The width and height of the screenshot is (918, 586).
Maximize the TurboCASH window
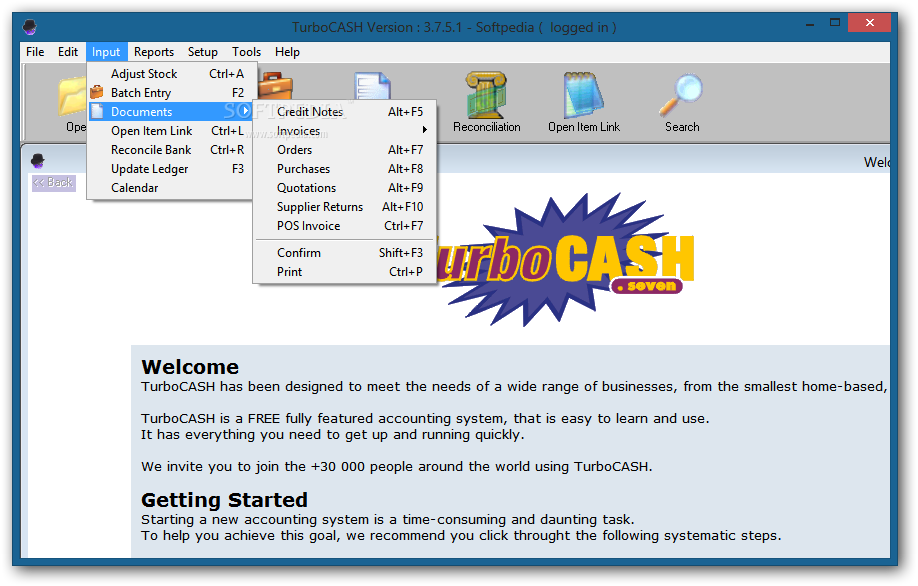click(x=835, y=23)
